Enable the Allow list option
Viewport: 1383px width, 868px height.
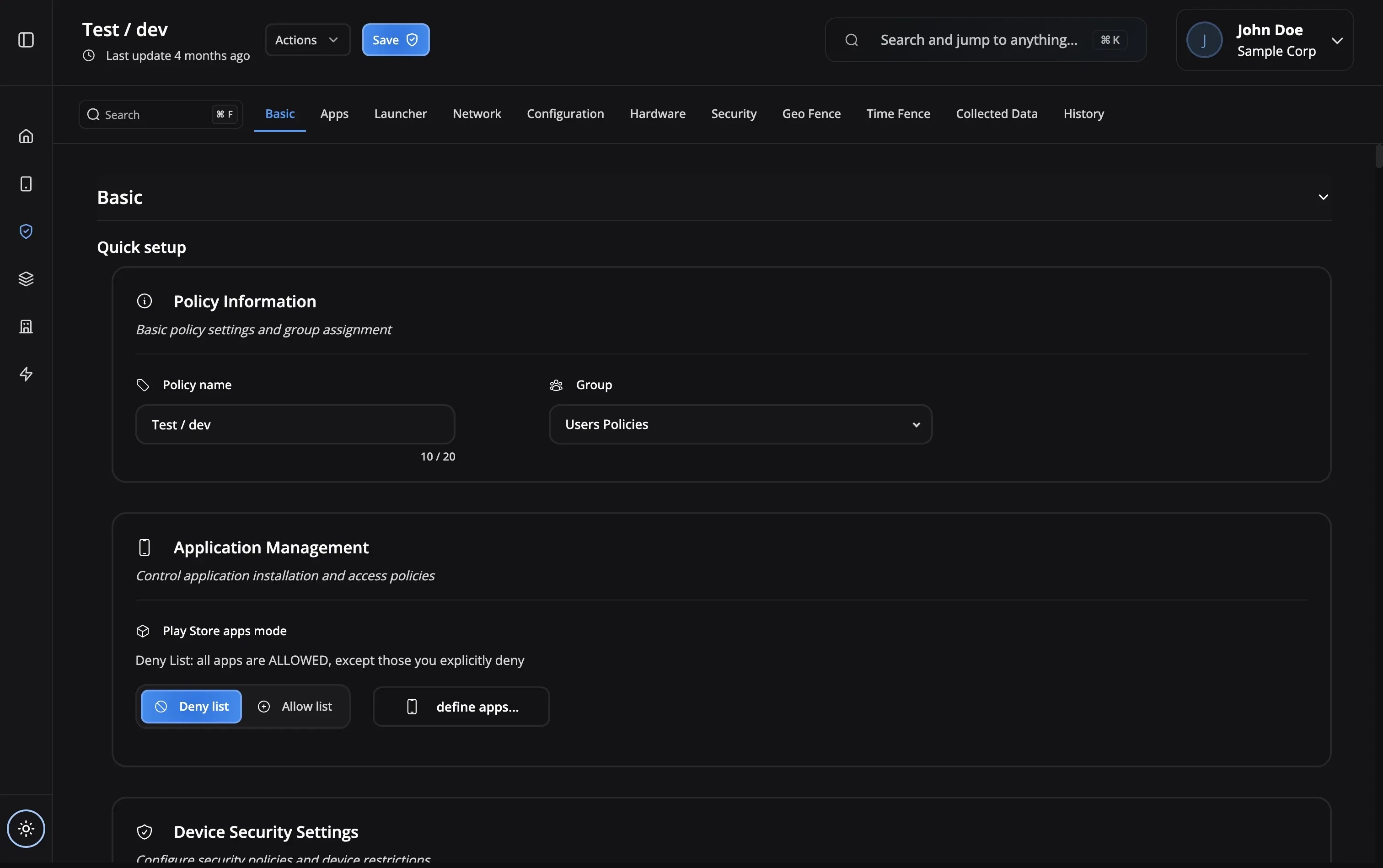click(296, 706)
